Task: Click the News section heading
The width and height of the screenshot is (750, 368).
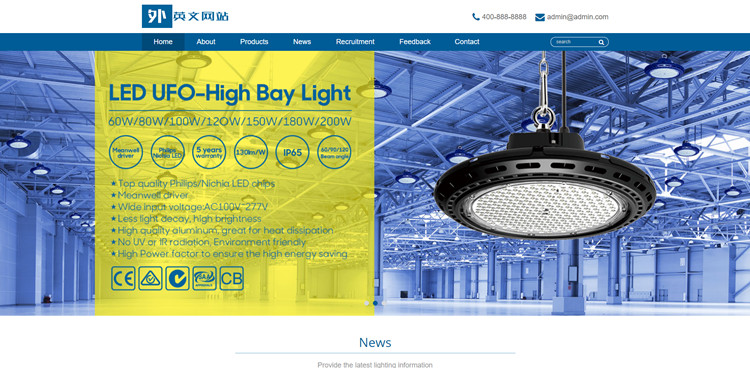Action: pyautogui.click(x=375, y=343)
